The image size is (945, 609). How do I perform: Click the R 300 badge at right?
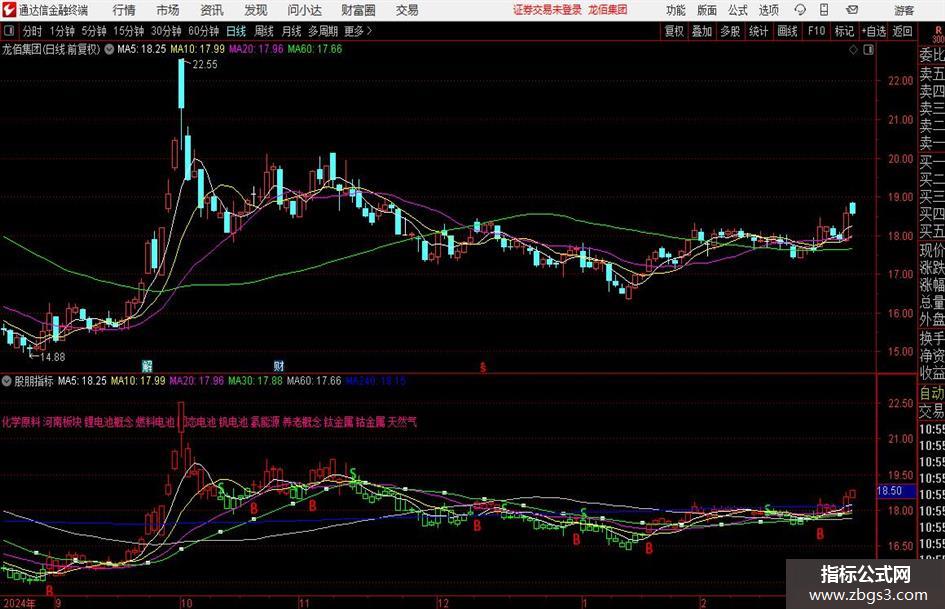(938, 34)
